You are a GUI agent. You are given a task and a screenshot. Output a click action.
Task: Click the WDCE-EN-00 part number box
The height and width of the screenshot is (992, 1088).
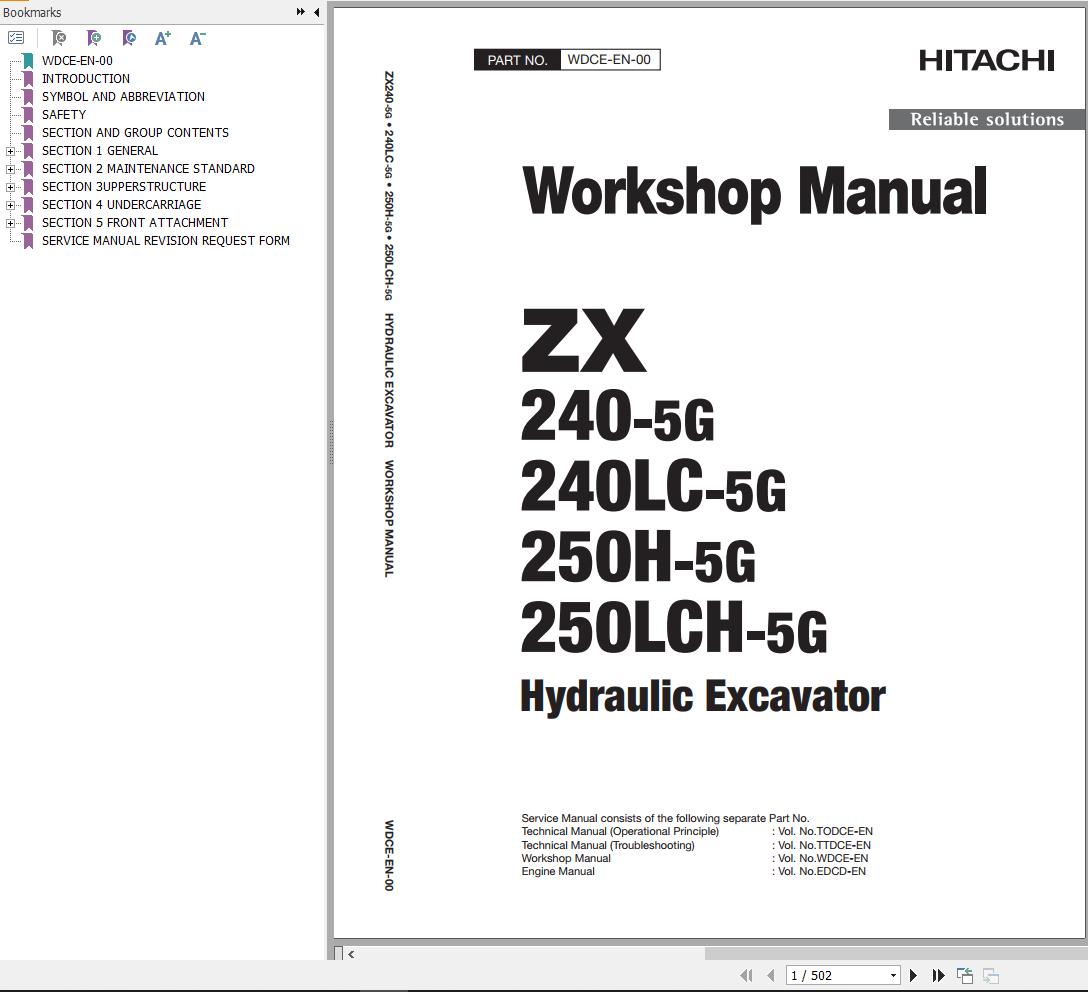click(609, 60)
